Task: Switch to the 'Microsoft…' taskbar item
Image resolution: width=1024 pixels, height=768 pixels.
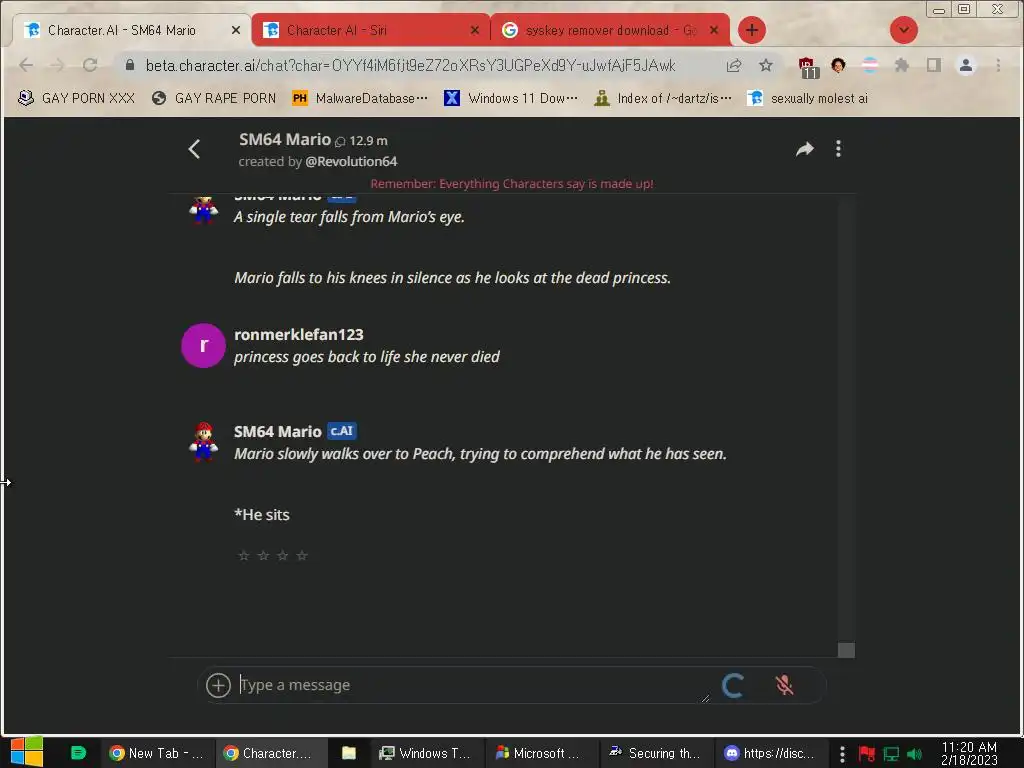Action: coord(542,753)
